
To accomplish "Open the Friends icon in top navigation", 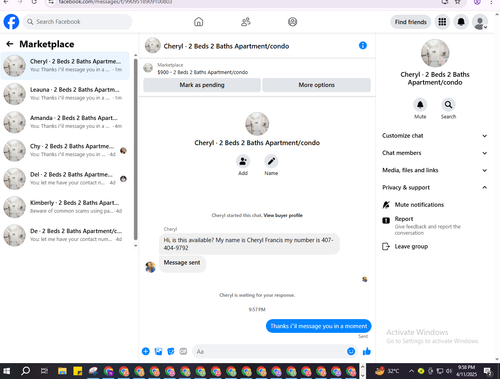I will 246,22.
